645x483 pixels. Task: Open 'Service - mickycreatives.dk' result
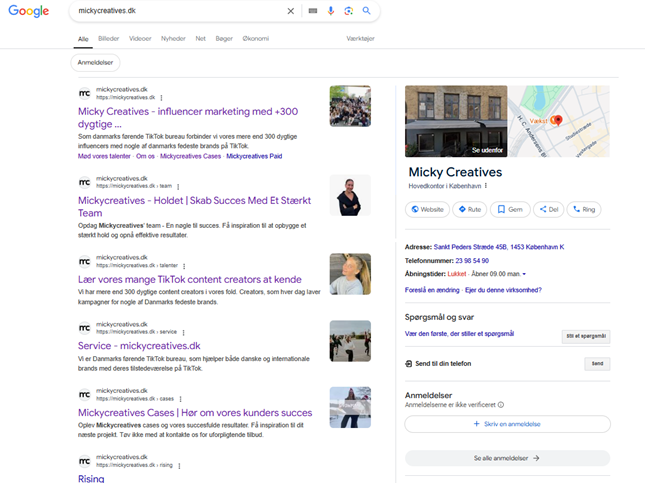139,346
